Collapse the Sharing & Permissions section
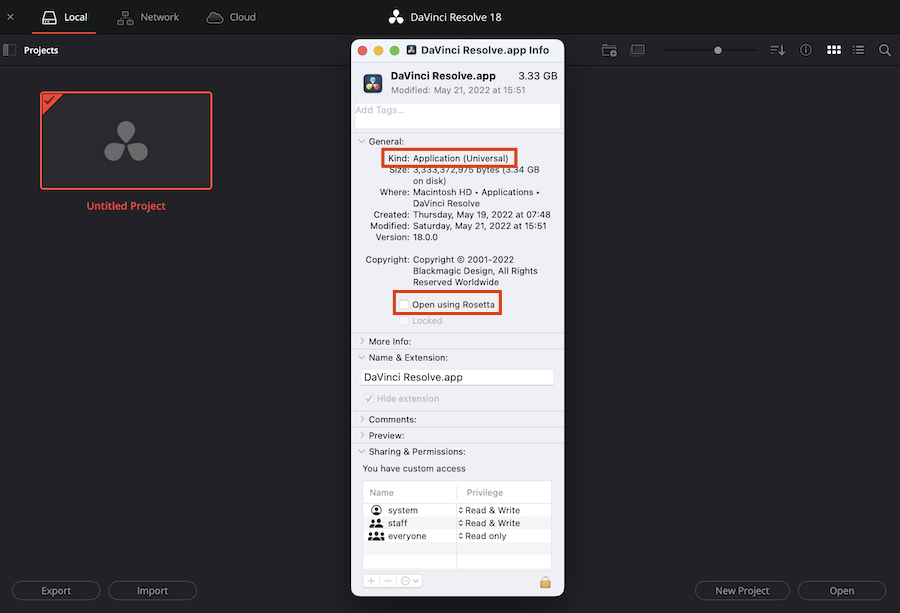This screenshot has width=900, height=613. (362, 451)
